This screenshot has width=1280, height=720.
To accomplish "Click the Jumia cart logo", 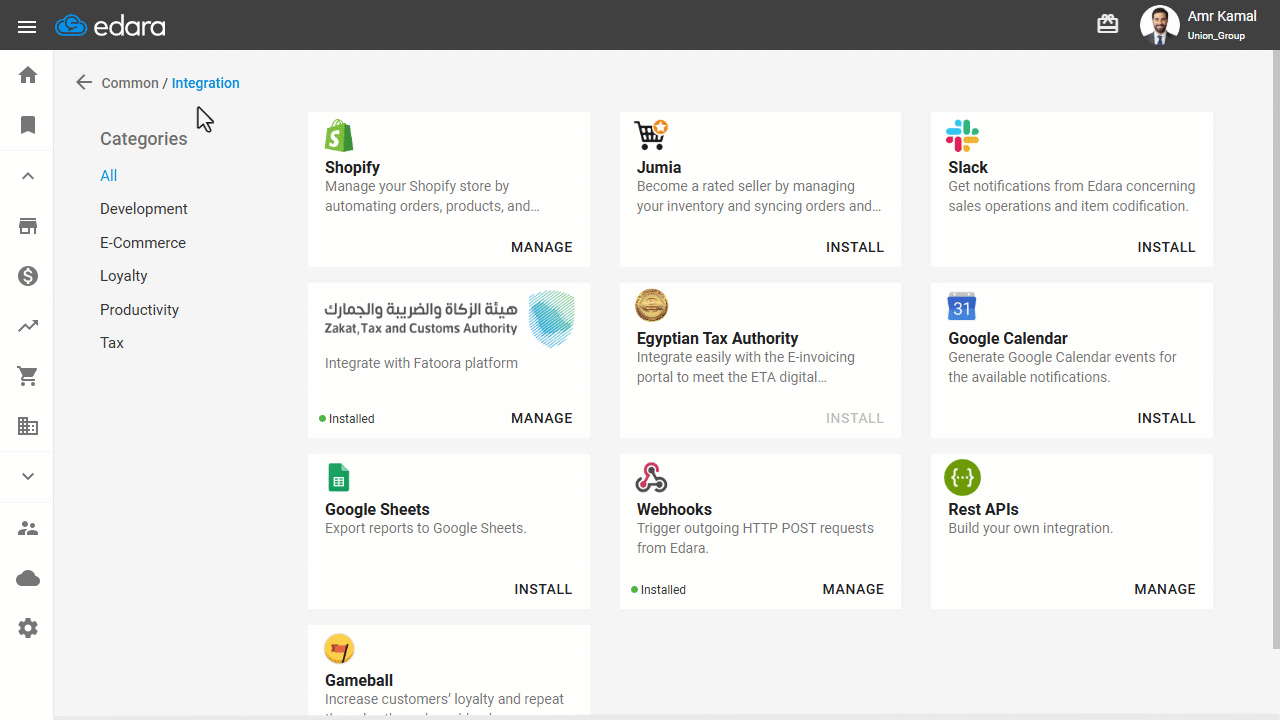I will pyautogui.click(x=651, y=135).
